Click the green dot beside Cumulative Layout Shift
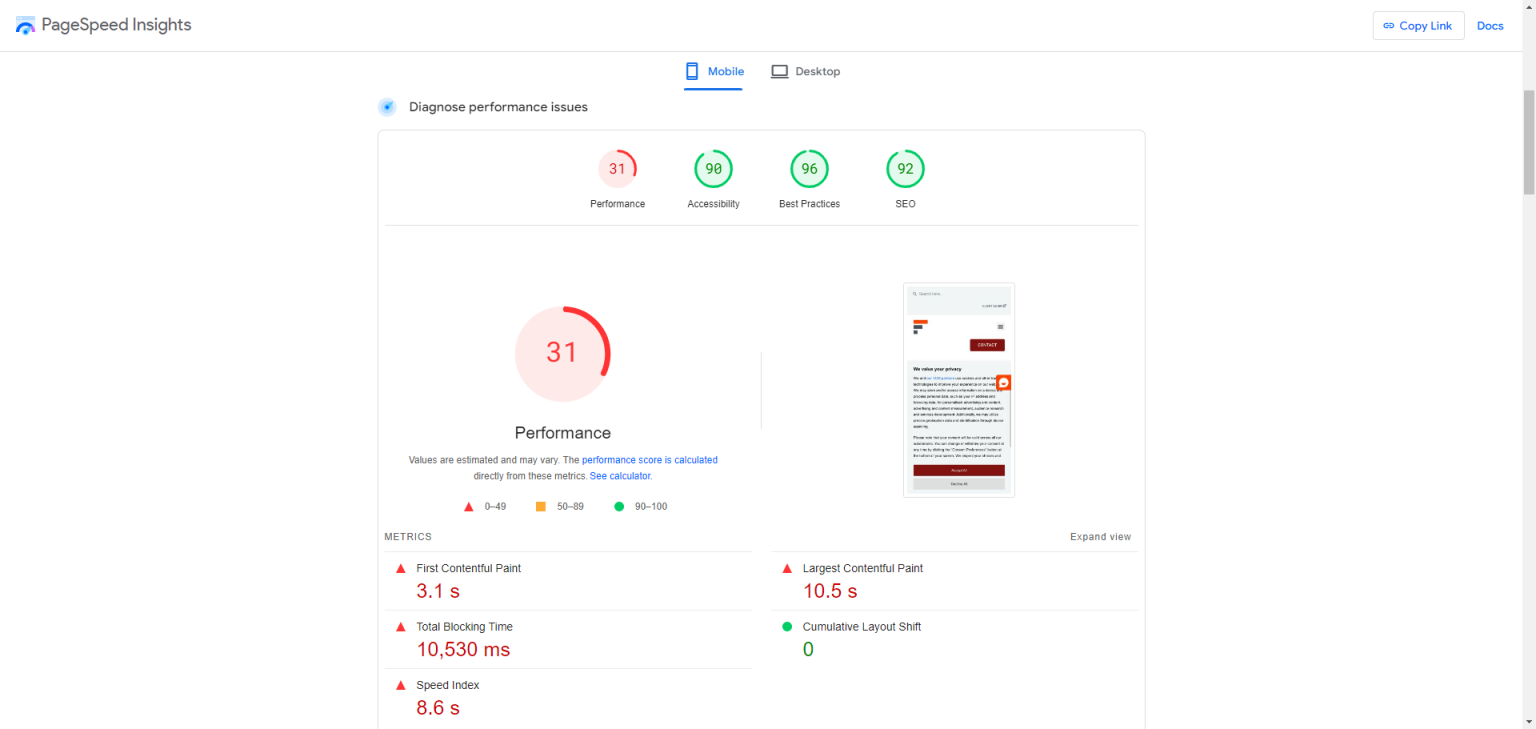The height and width of the screenshot is (729, 1536). tap(787, 627)
